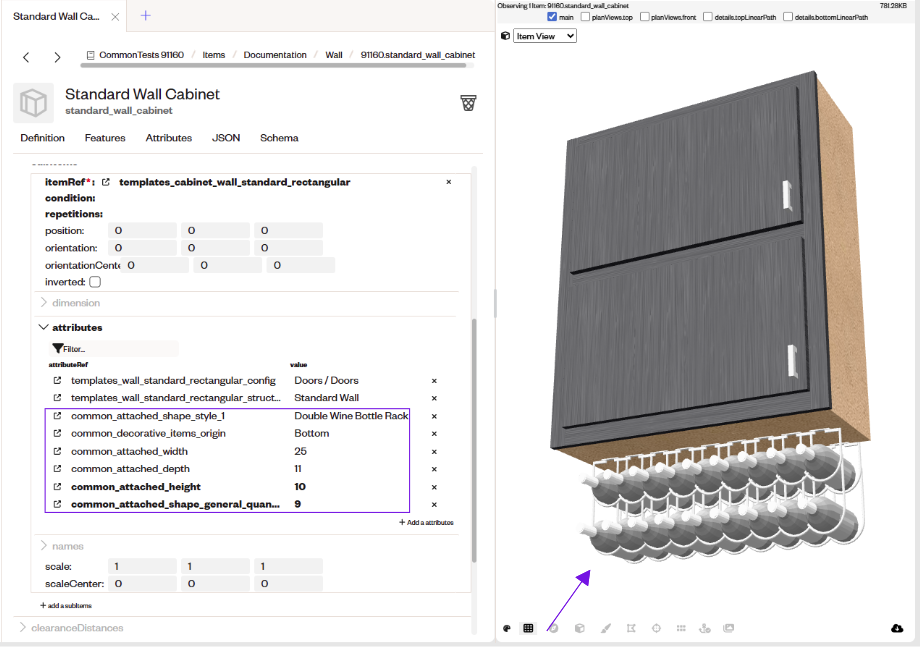Screen dimensions: 920x648
Task: Enable the details.bottomLinearPath checkbox
Action: [788, 17]
